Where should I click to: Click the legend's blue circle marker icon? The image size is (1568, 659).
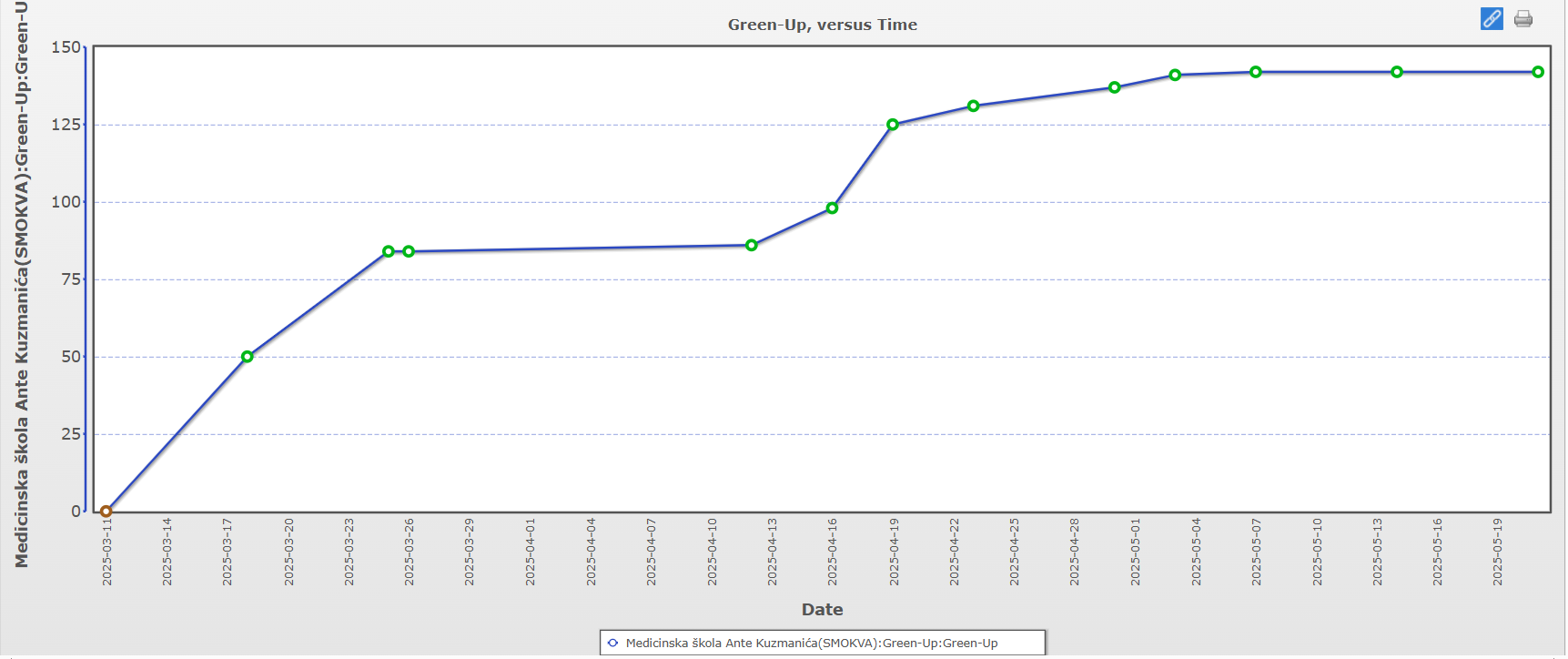click(612, 643)
